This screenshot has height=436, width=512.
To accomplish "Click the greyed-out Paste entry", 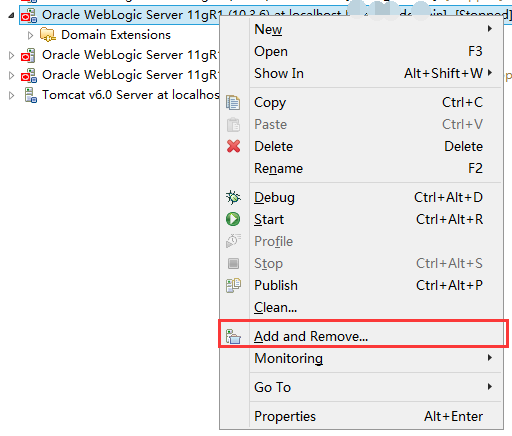I will click(x=361, y=124).
